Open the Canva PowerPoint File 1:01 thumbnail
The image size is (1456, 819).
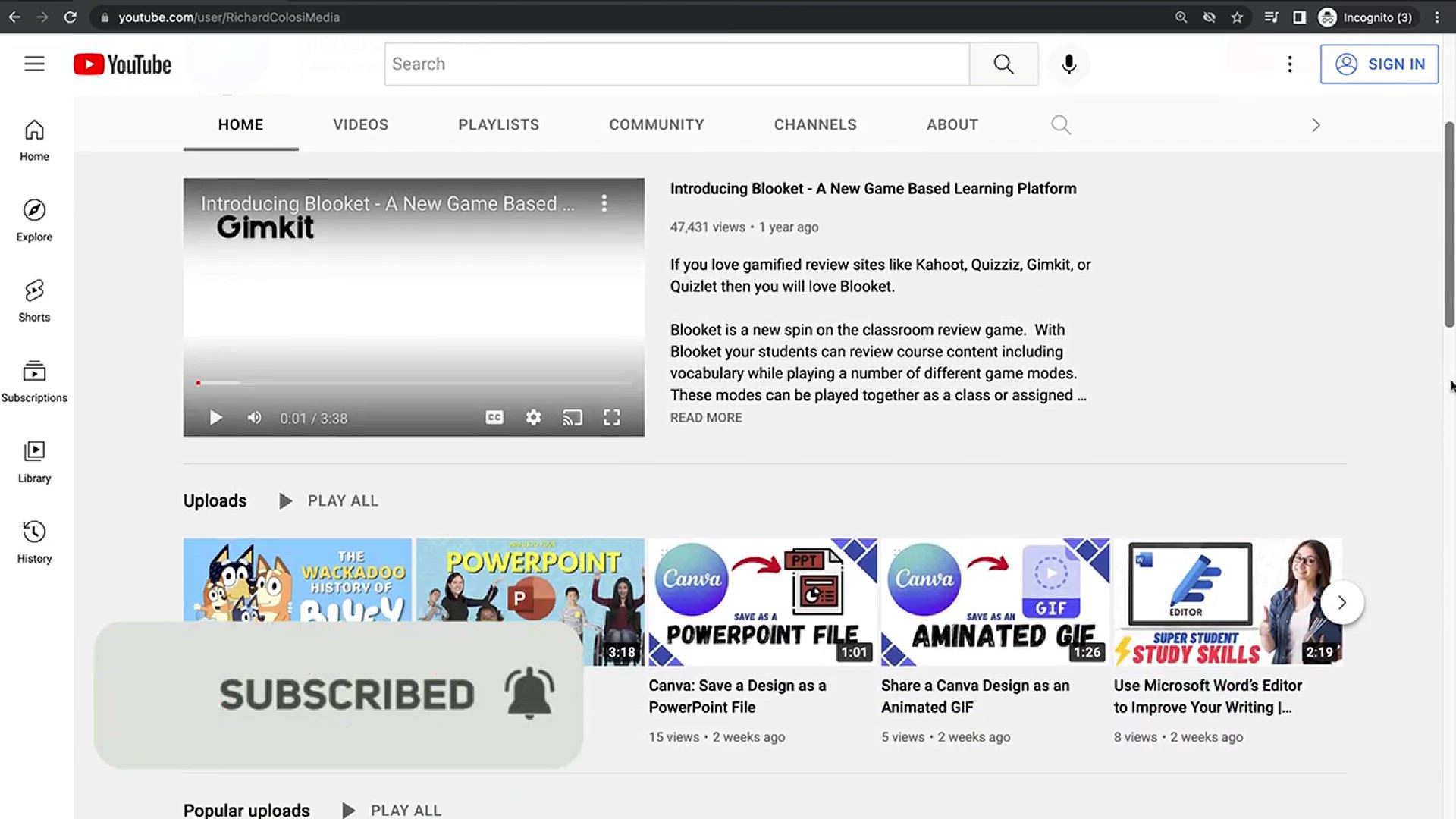[762, 602]
